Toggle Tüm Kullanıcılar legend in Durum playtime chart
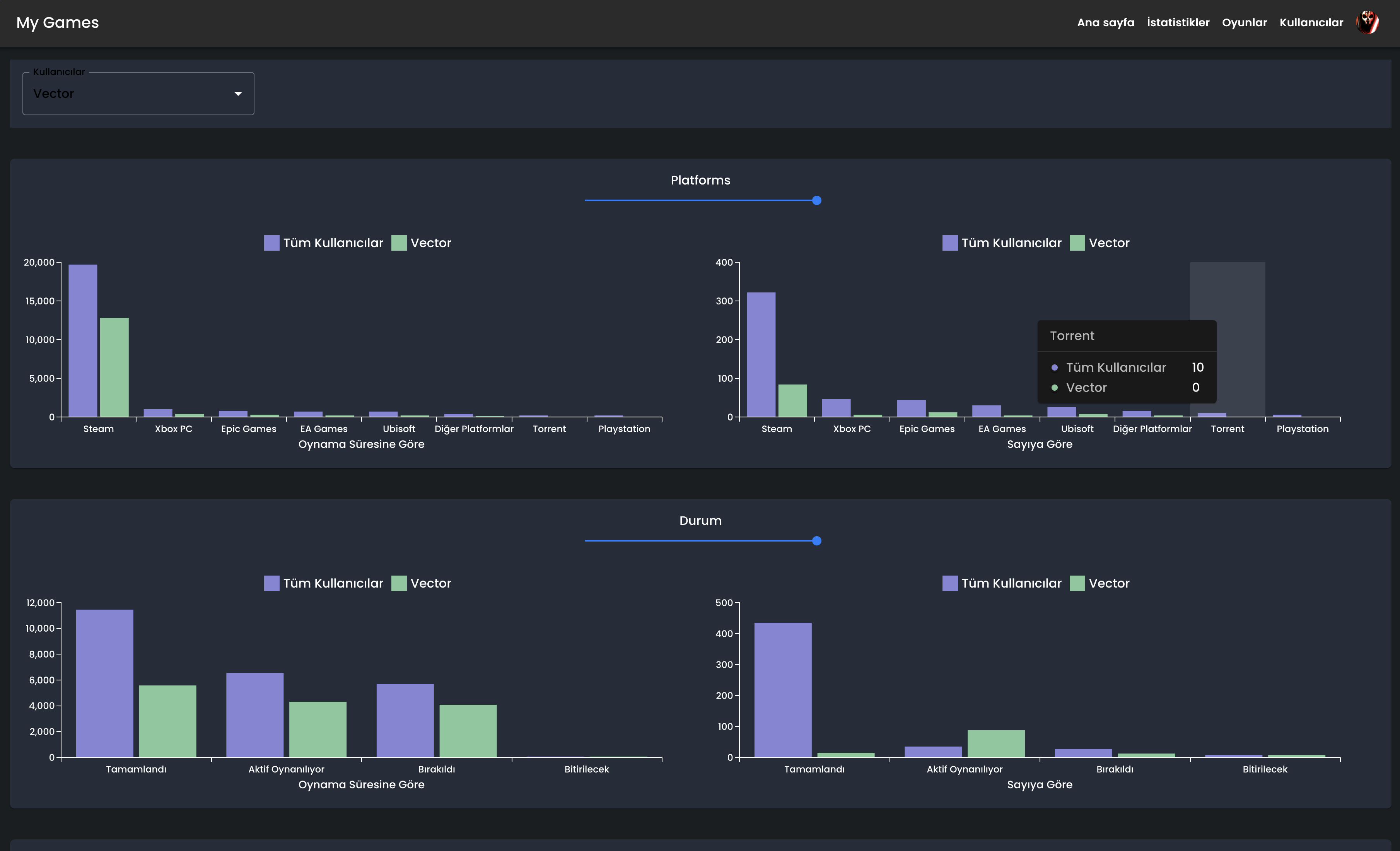 pos(324,583)
